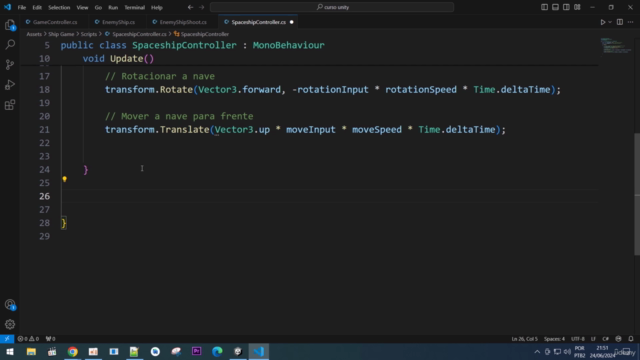The height and width of the screenshot is (360, 640).
Task: Open the notifications bell in status bar
Action: click(631, 339)
